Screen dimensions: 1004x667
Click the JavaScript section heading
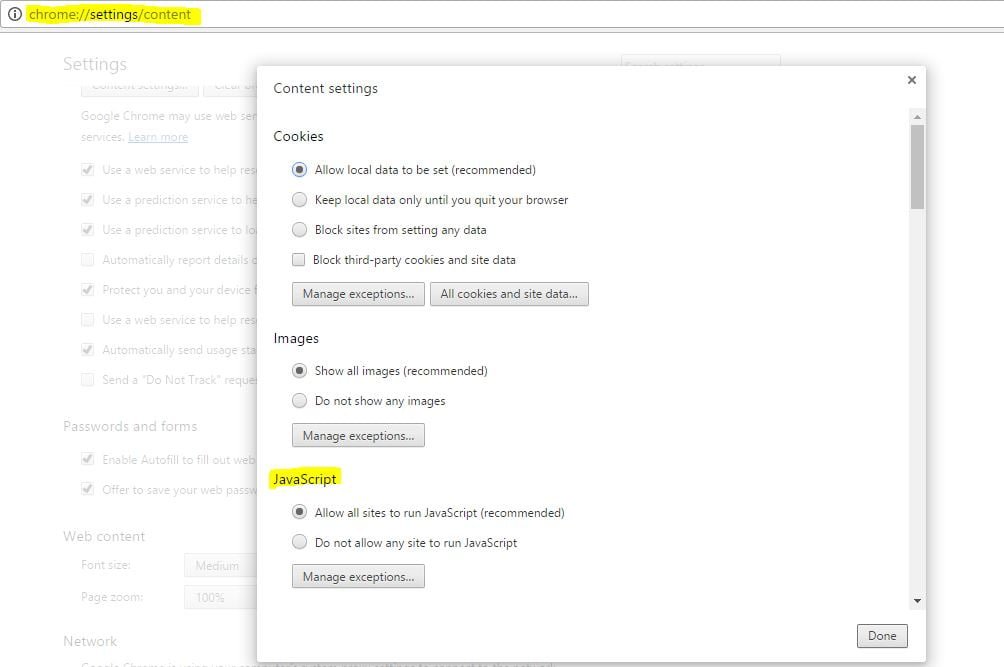305,479
